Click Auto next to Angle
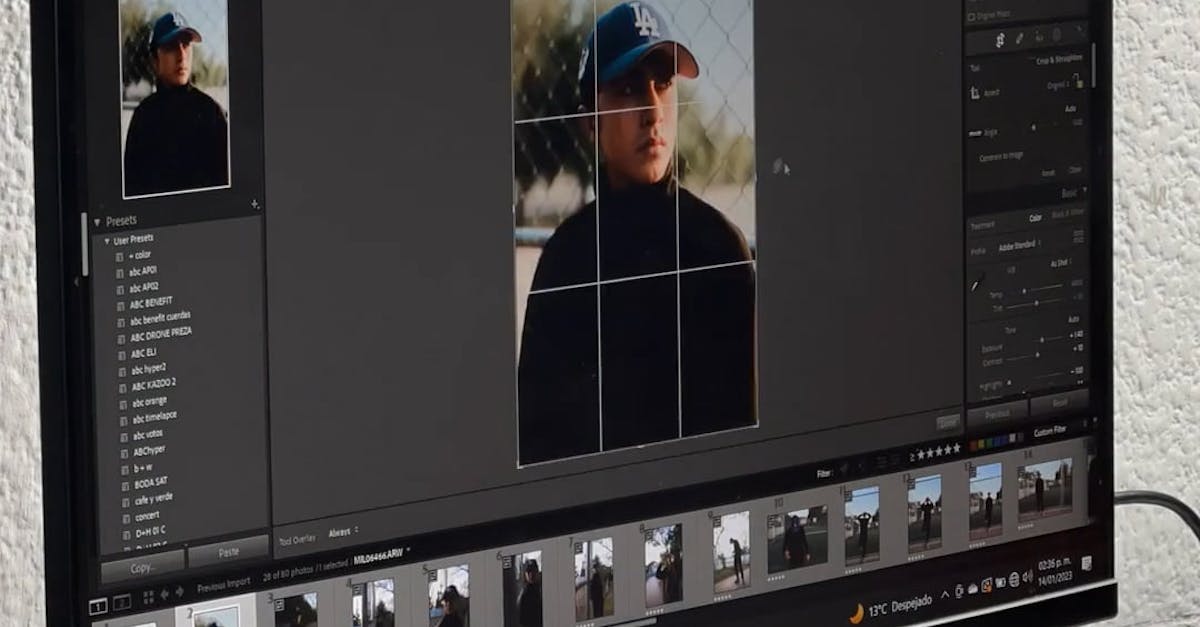 (1070, 107)
